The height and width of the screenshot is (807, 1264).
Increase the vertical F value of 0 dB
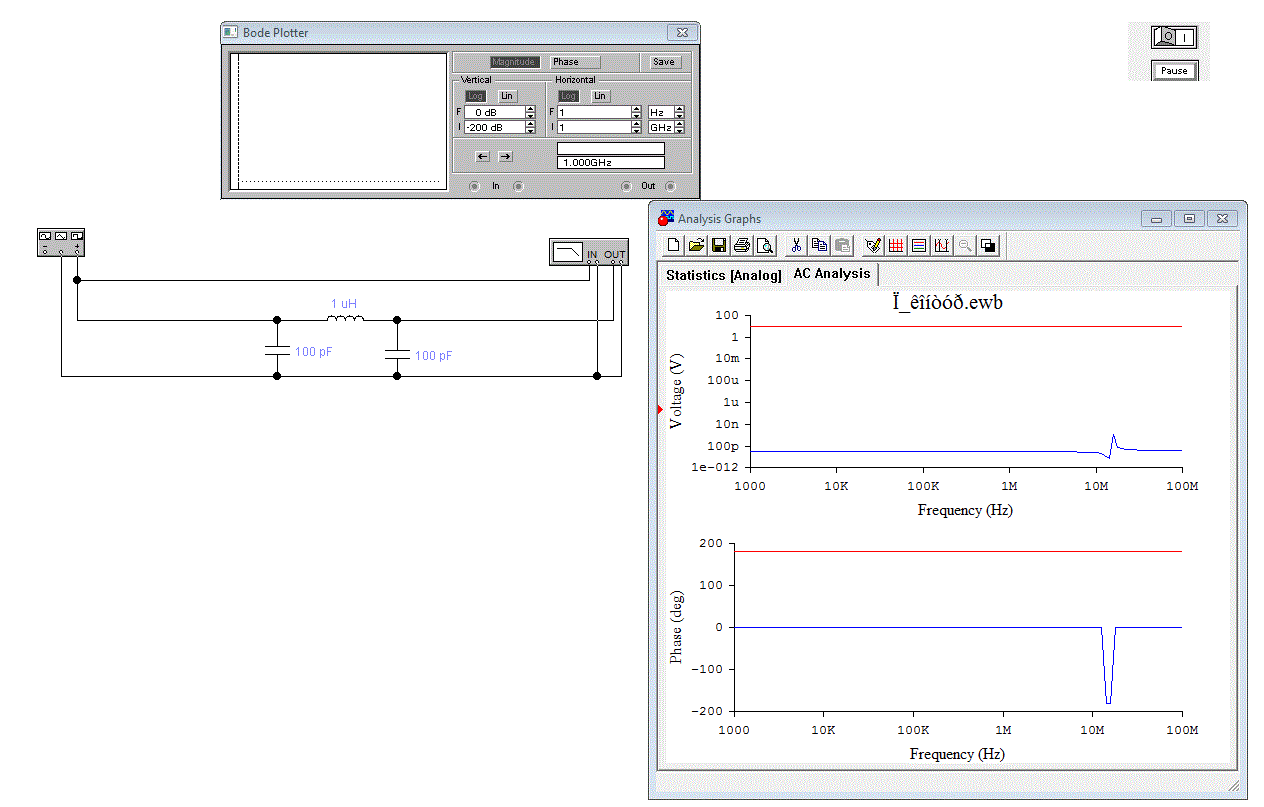530,109
